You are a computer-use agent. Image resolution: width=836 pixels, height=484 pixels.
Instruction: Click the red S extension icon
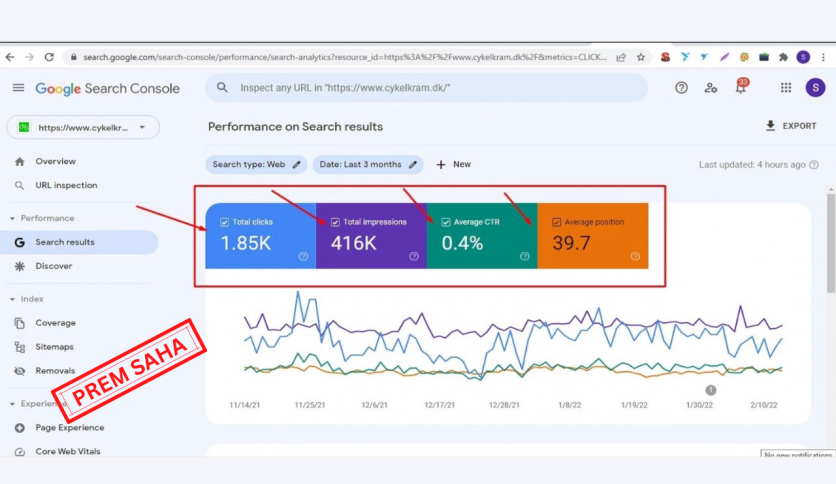coord(665,57)
